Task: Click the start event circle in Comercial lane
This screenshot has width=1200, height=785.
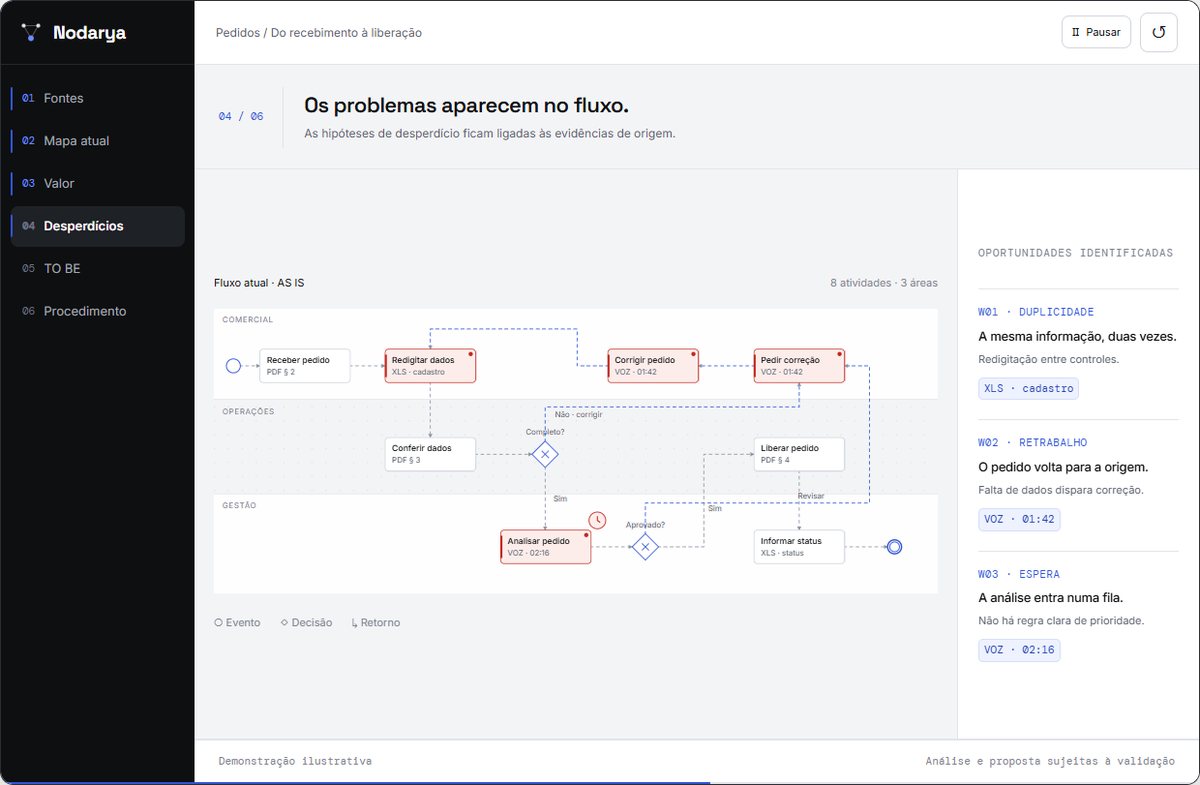Action: pos(233,366)
